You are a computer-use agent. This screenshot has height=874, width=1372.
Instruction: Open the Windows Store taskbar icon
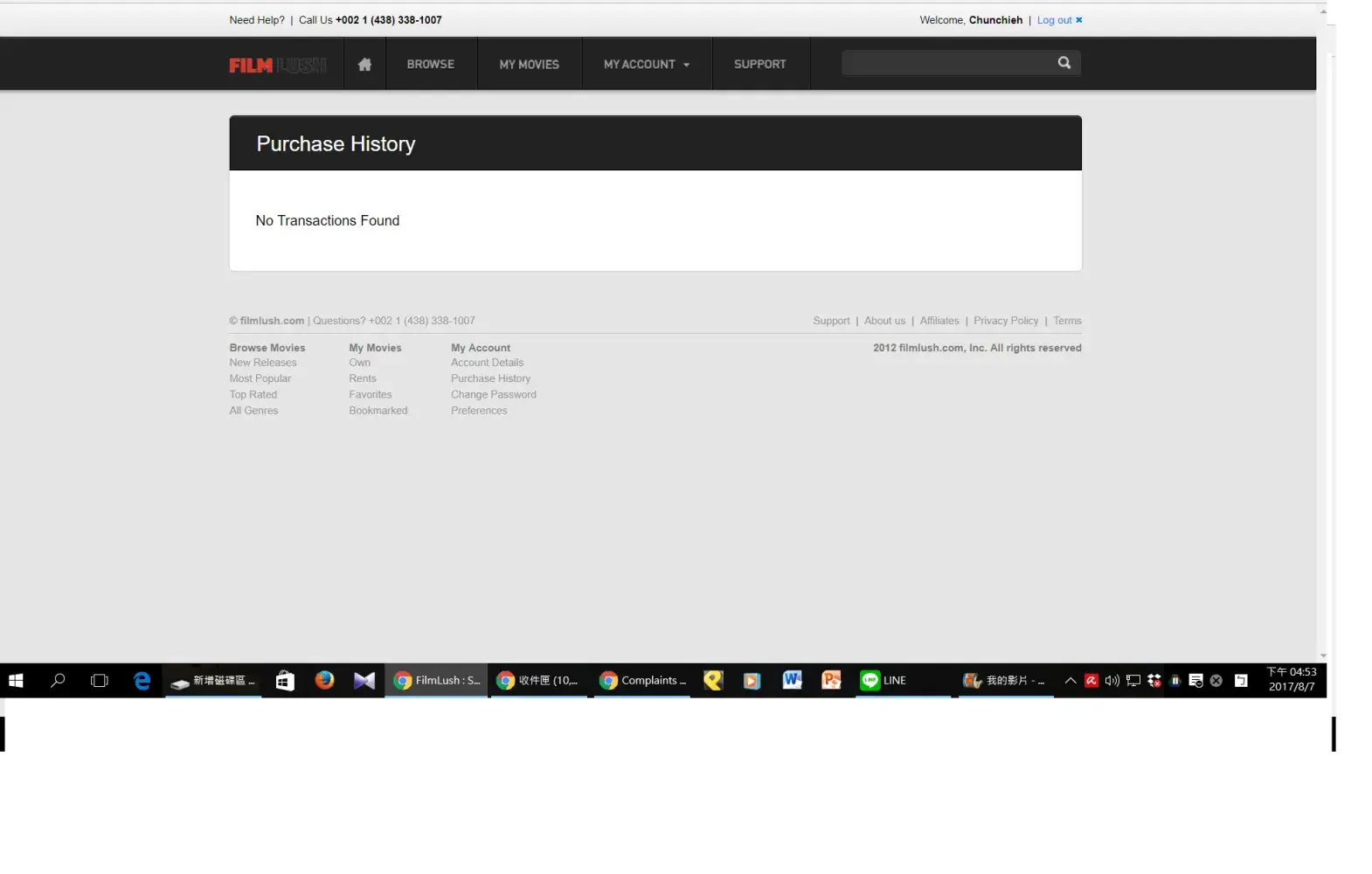[x=285, y=680]
